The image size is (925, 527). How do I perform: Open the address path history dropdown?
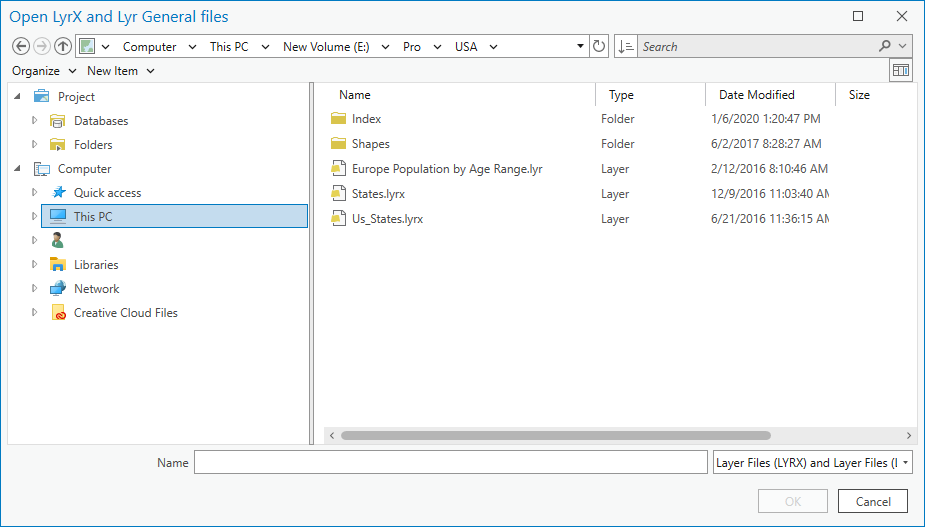pyautogui.click(x=581, y=47)
